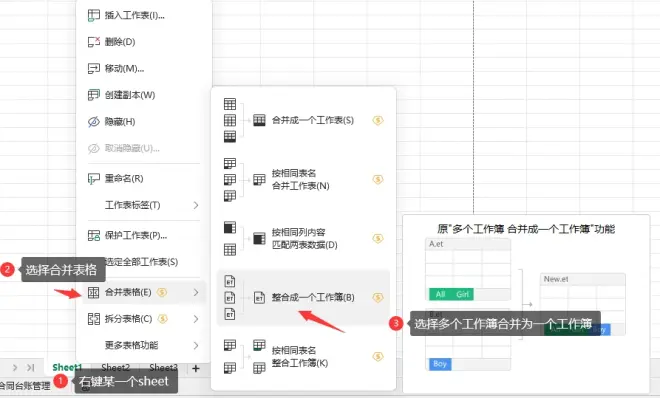
Task: Click the Merge Tables icon (合并表格)
Action: [x=93, y=292]
